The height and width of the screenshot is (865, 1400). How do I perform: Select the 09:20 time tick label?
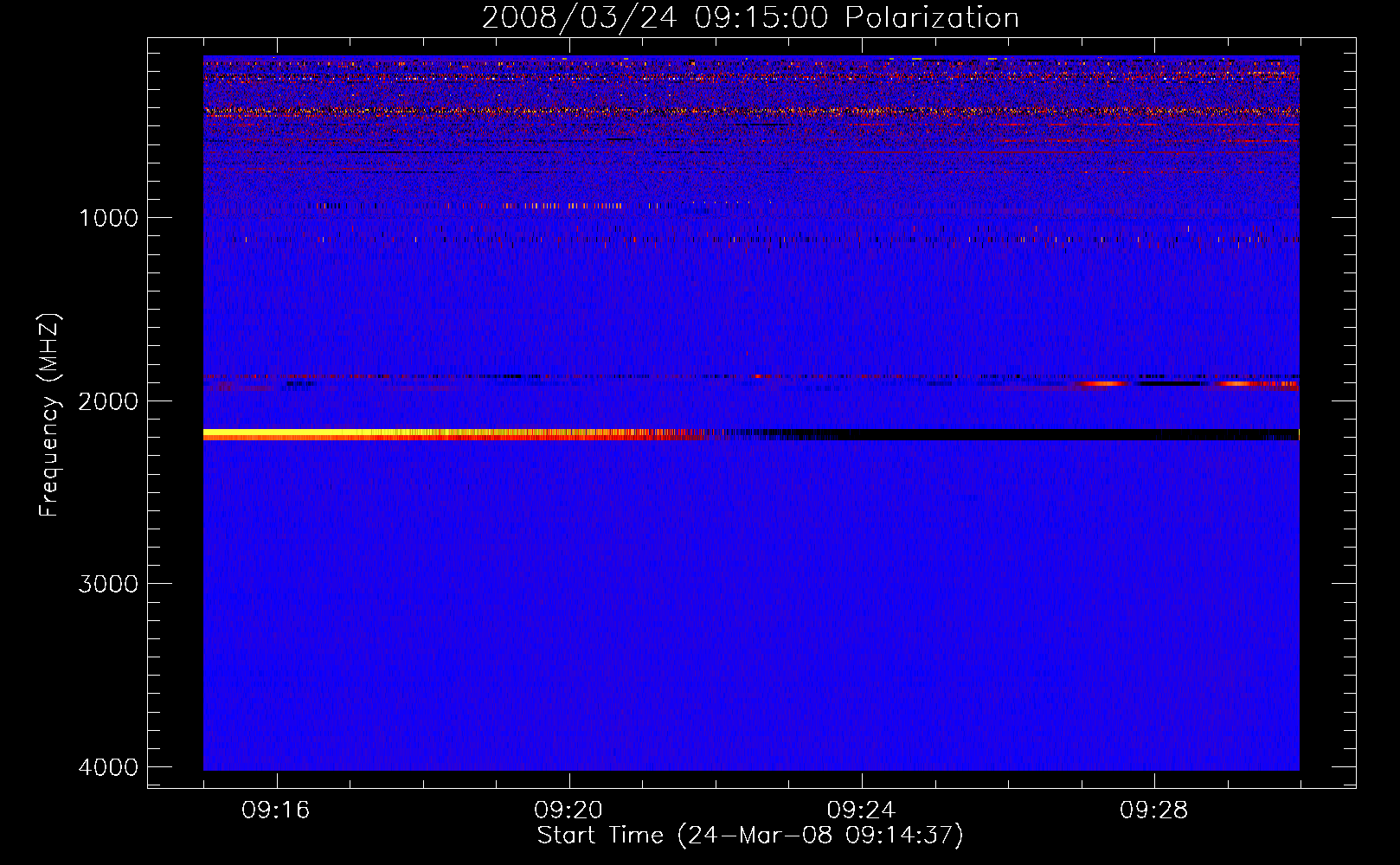[568, 811]
